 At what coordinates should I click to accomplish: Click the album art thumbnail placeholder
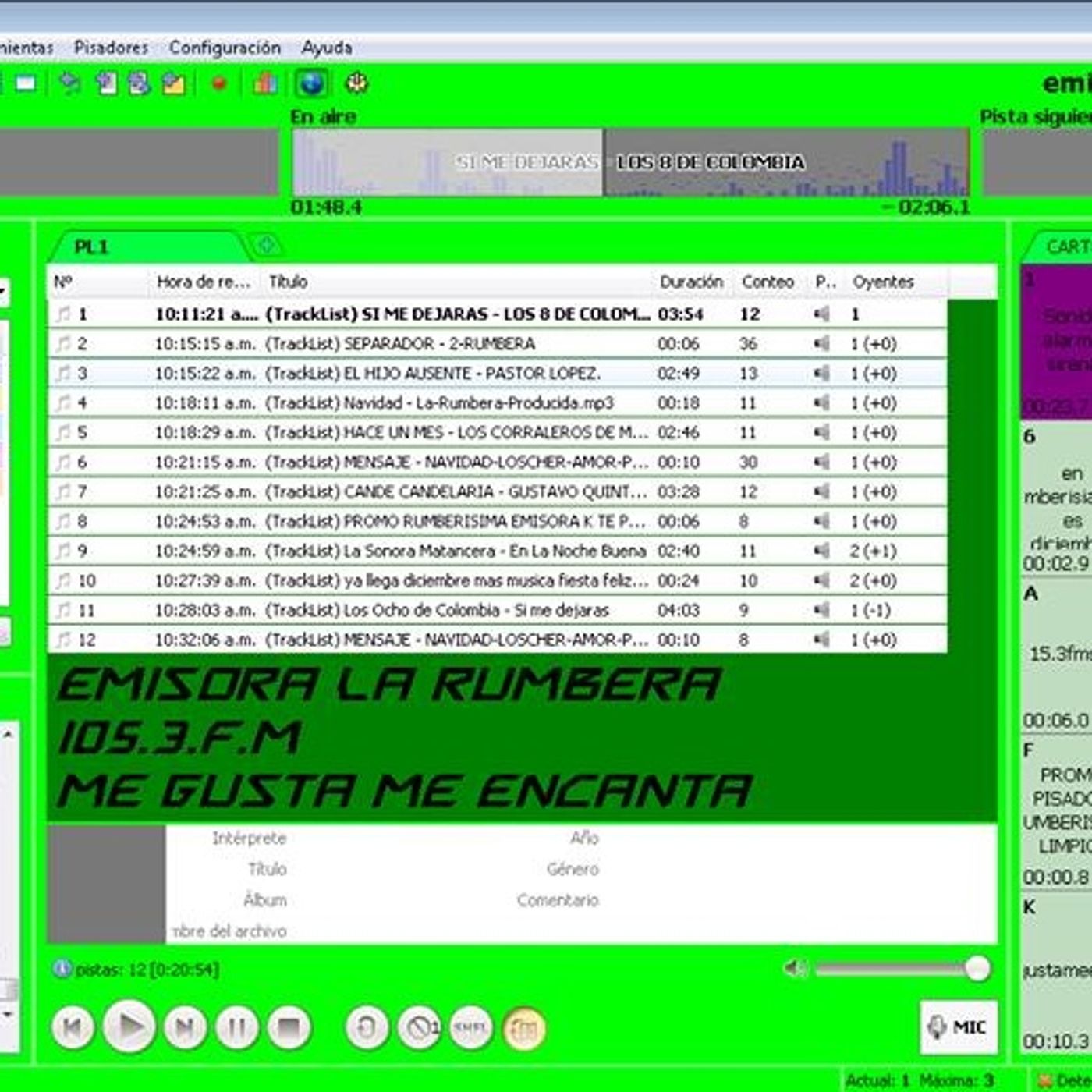[107, 885]
